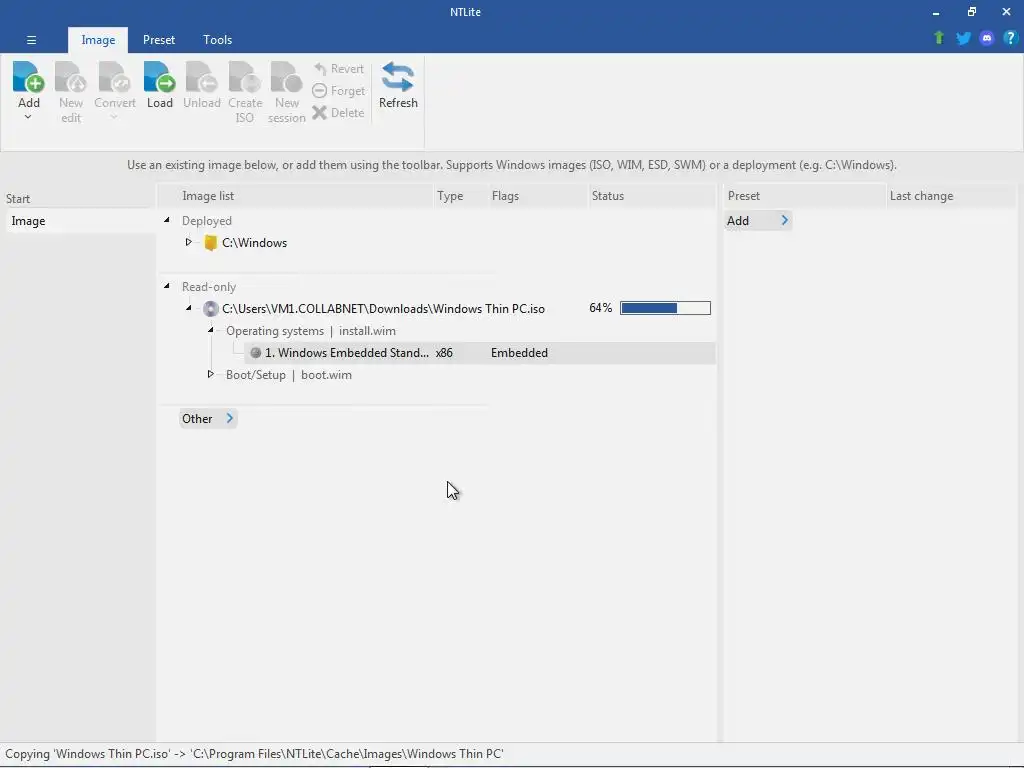The image size is (1024, 768).
Task: Select the C:\Windows folder icon
Action: (x=210, y=243)
